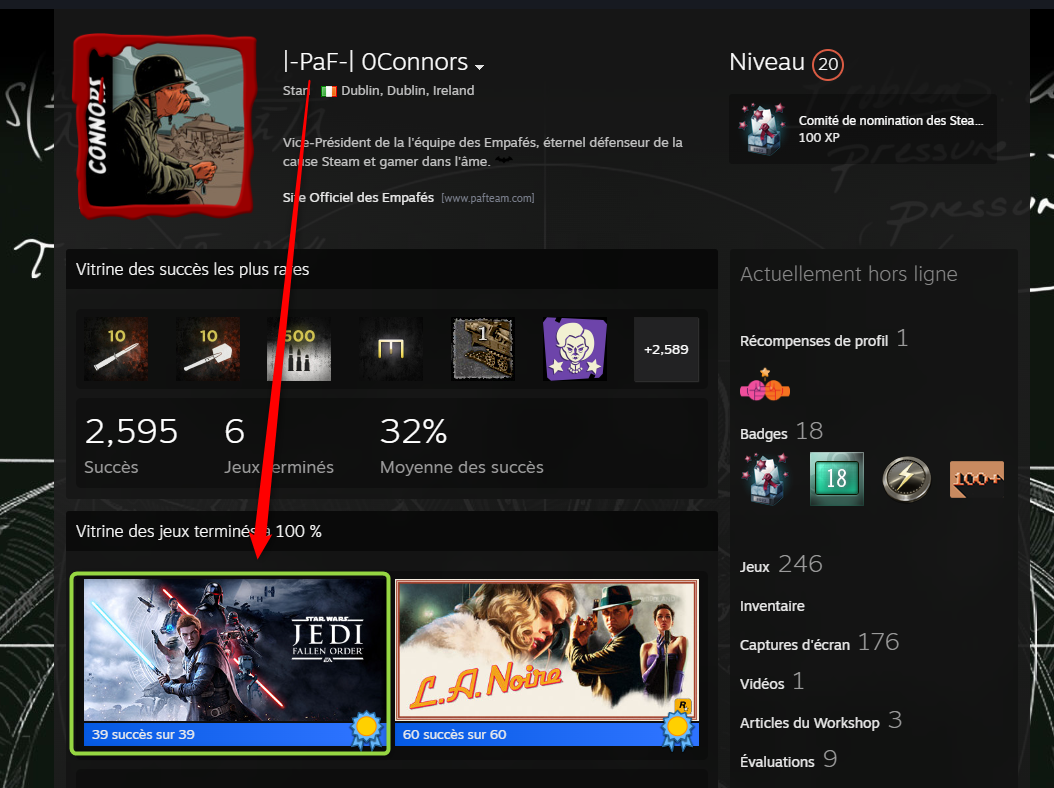Open the L.A. Noire game thumbnail
Viewport: 1054px width, 788px height.
[x=547, y=650]
